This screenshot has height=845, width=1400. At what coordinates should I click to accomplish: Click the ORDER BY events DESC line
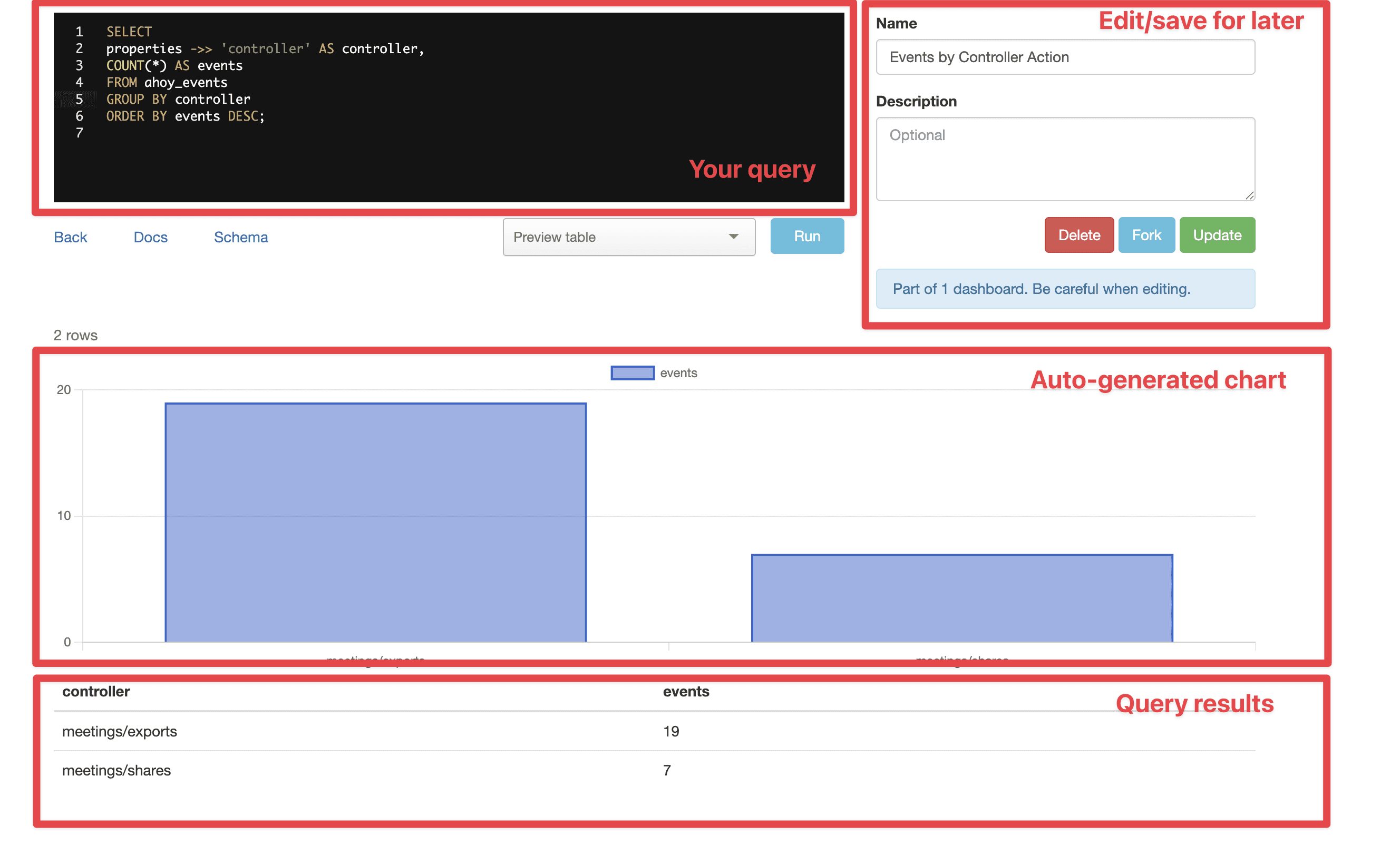[x=185, y=116]
